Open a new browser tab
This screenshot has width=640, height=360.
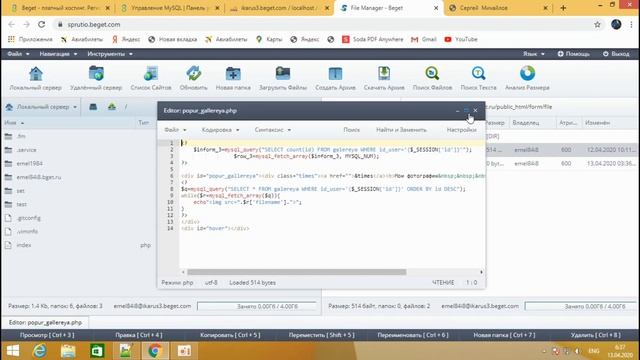(x=563, y=8)
